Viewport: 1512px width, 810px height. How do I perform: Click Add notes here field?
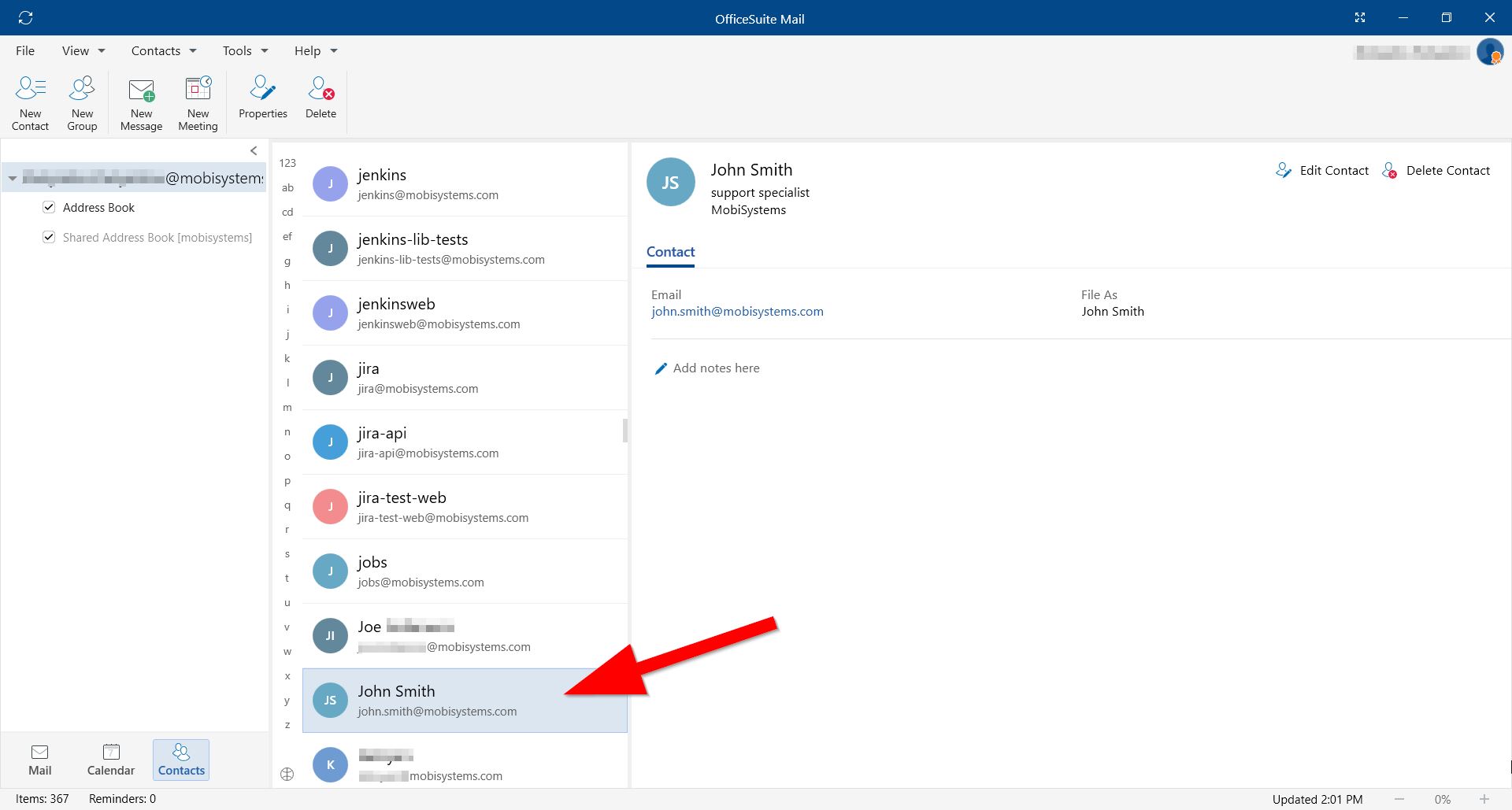coord(716,368)
